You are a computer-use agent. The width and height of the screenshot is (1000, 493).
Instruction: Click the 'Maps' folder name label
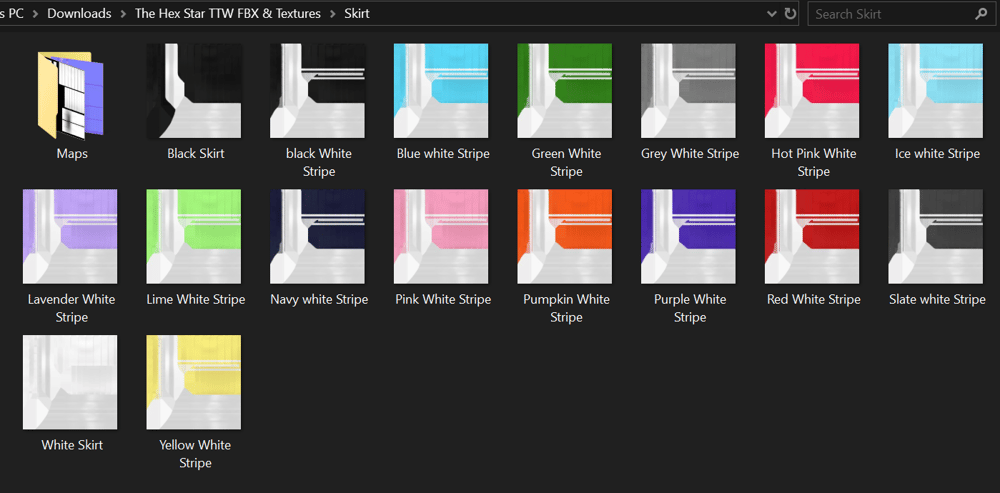[72, 154]
